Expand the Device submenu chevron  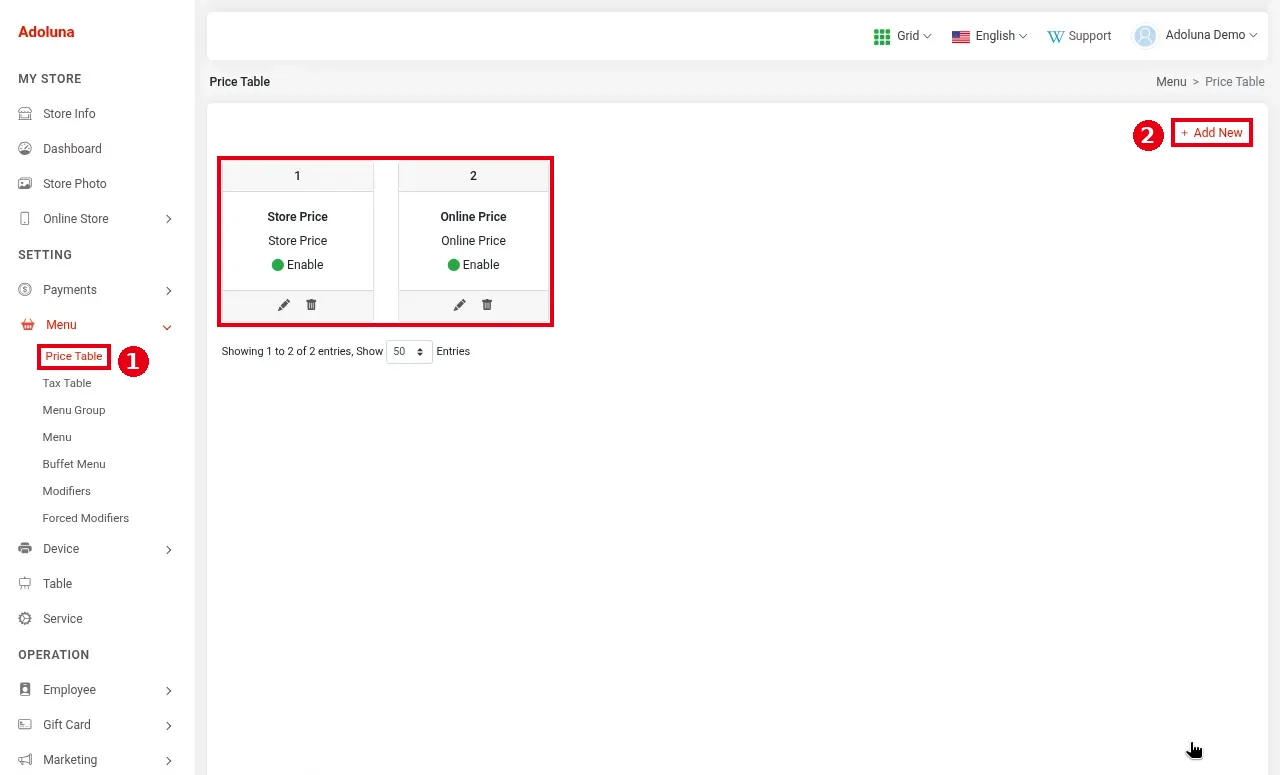pos(168,550)
